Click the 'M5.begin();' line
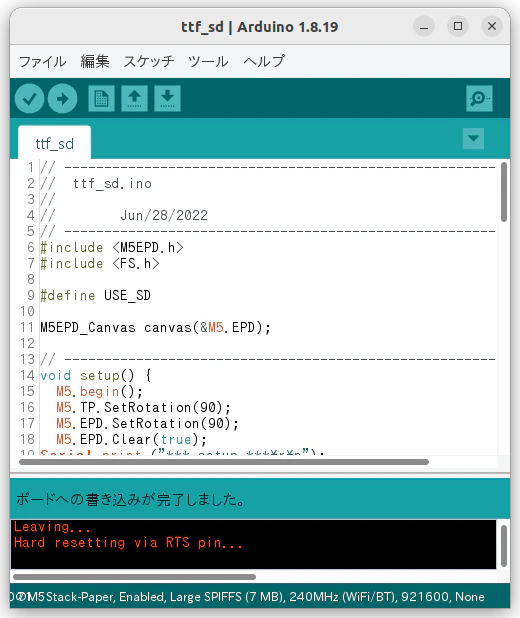The height and width of the screenshot is (618, 520). click(99, 391)
